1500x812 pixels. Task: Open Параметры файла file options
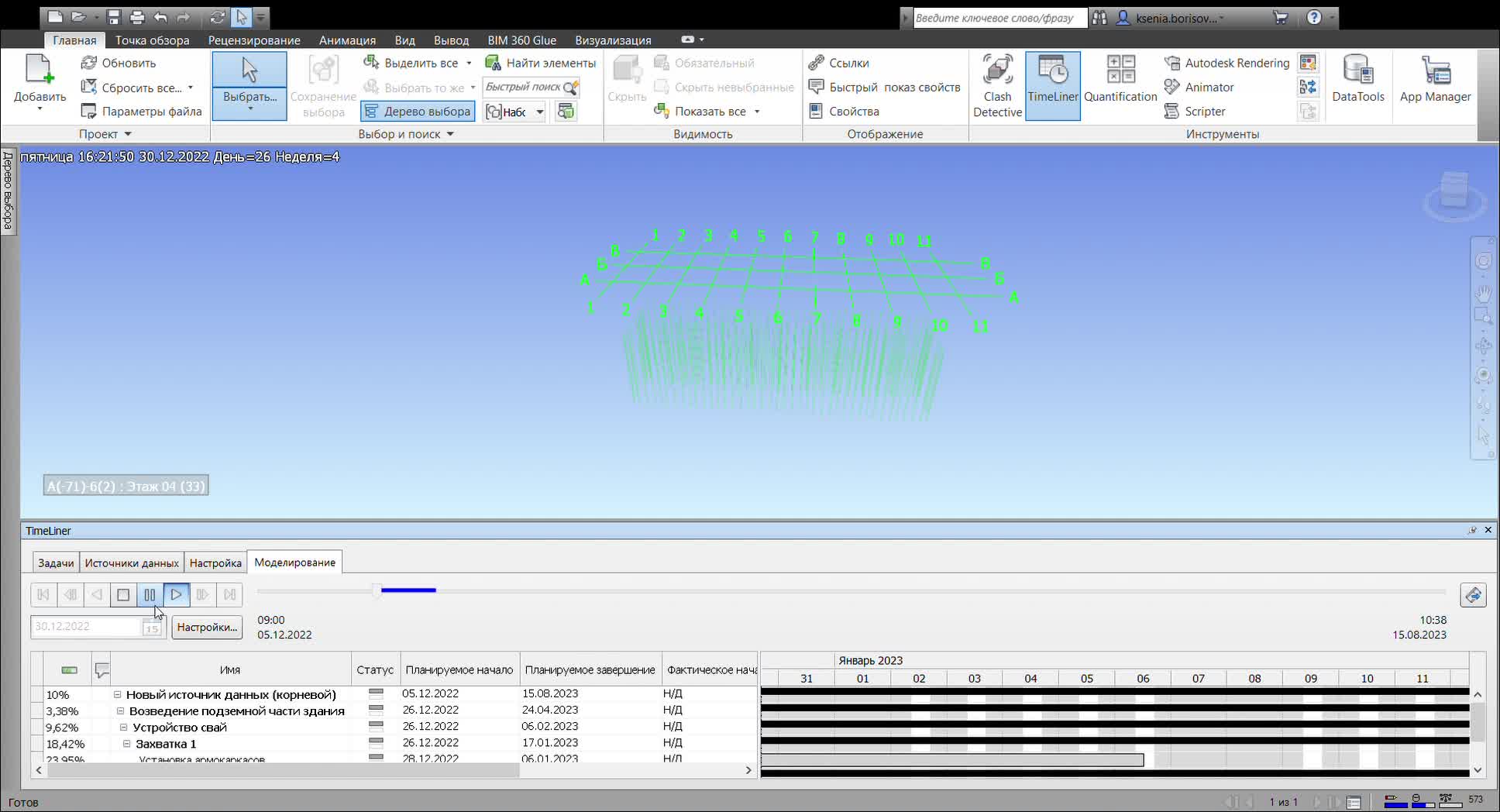coord(142,111)
